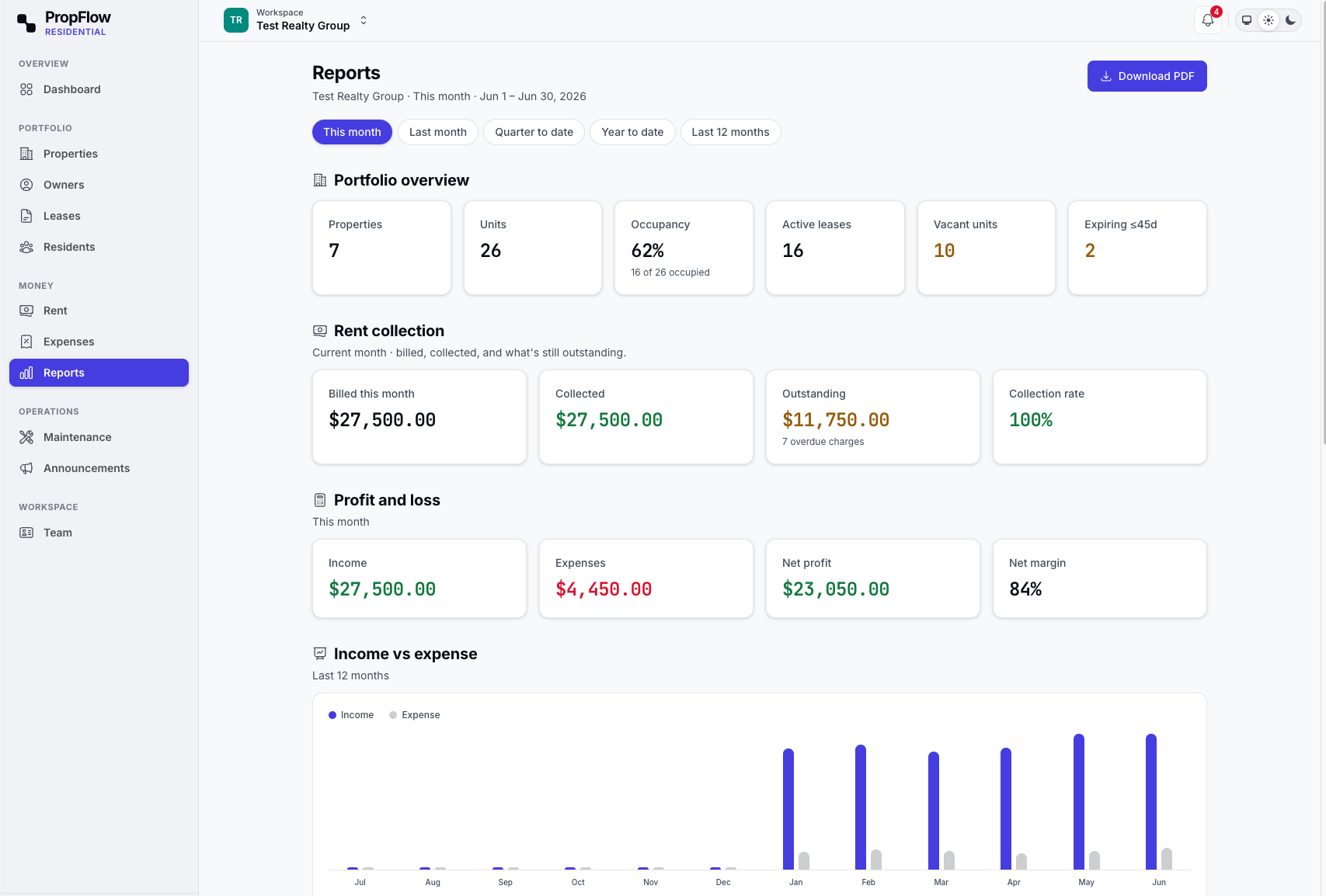The height and width of the screenshot is (896, 1326).
Task: Select the Year to date filter
Action: point(632,132)
